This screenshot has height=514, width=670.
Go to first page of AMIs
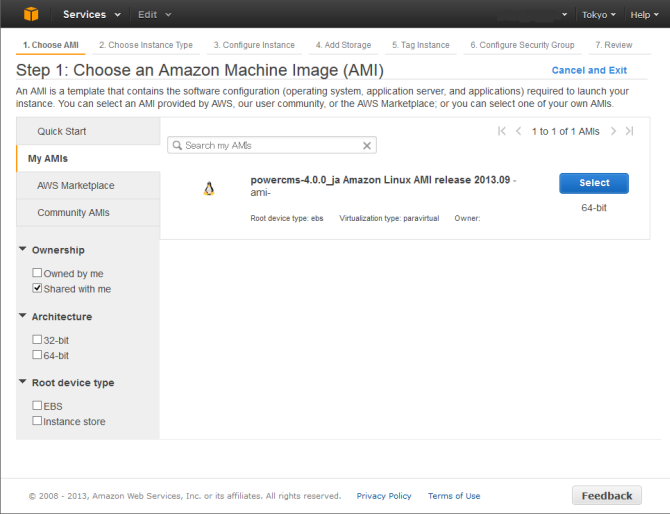[502, 131]
